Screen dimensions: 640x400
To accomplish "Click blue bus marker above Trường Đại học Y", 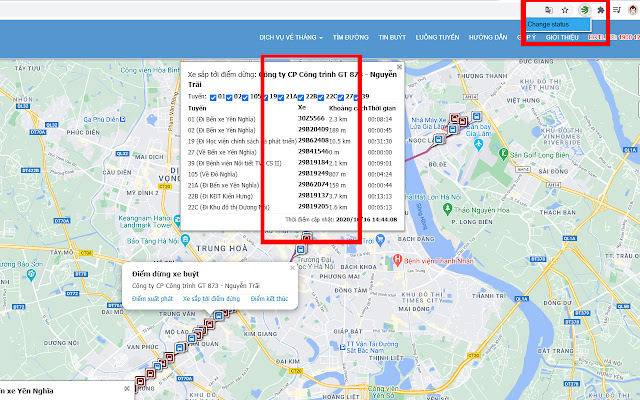I will tap(301, 249).
